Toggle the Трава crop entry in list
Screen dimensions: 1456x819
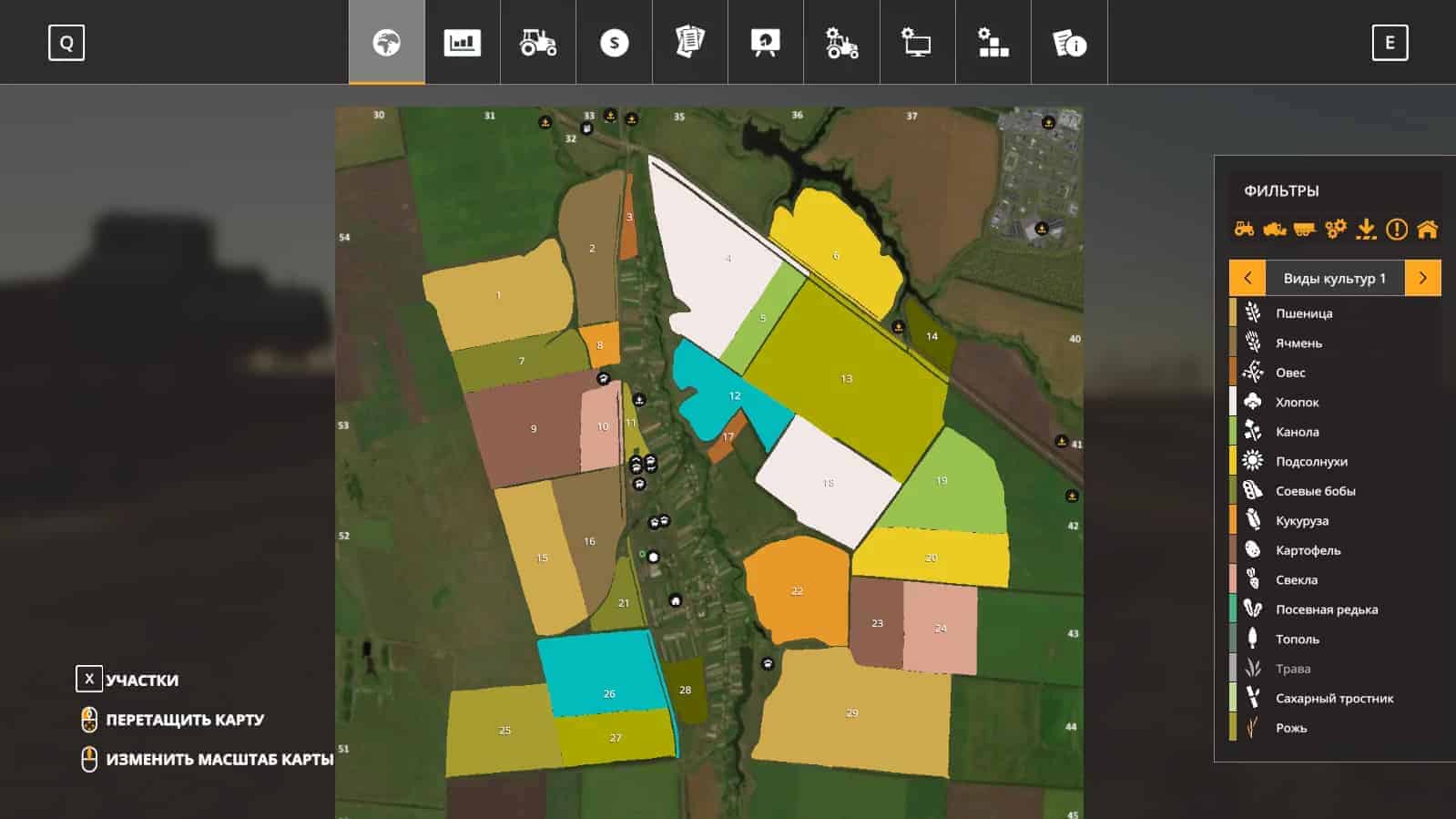coord(1292,669)
